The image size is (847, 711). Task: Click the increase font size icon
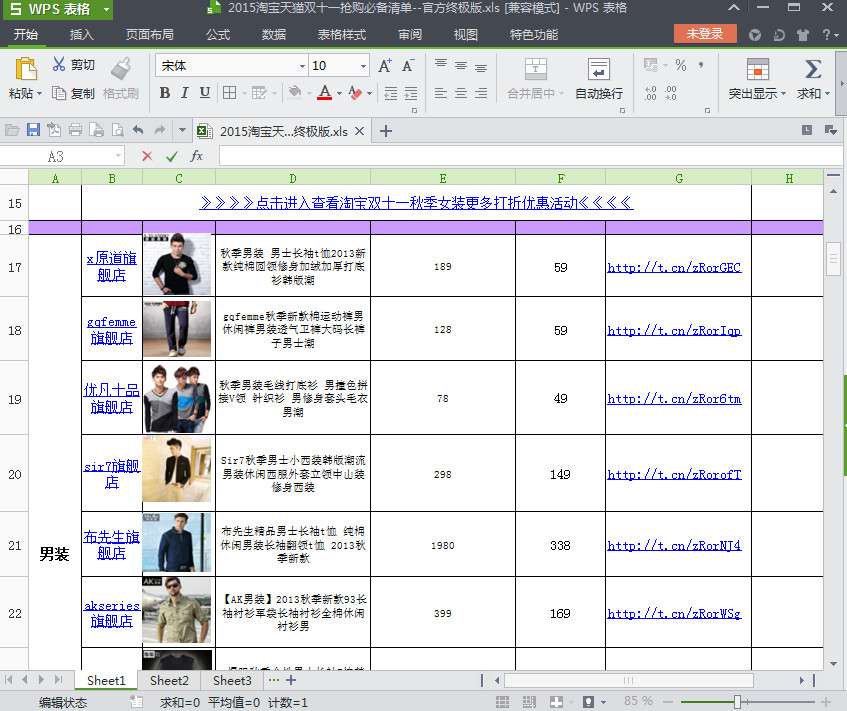385,66
